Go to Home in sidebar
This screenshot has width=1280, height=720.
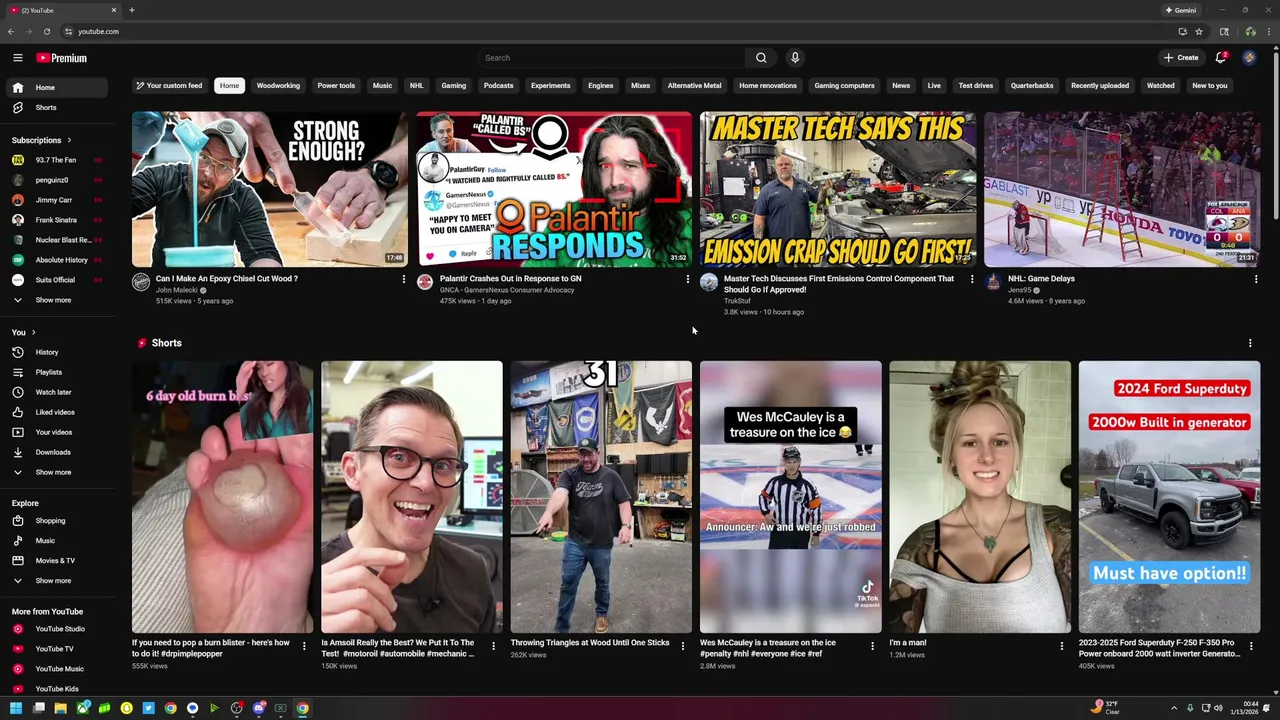click(x=55, y=88)
